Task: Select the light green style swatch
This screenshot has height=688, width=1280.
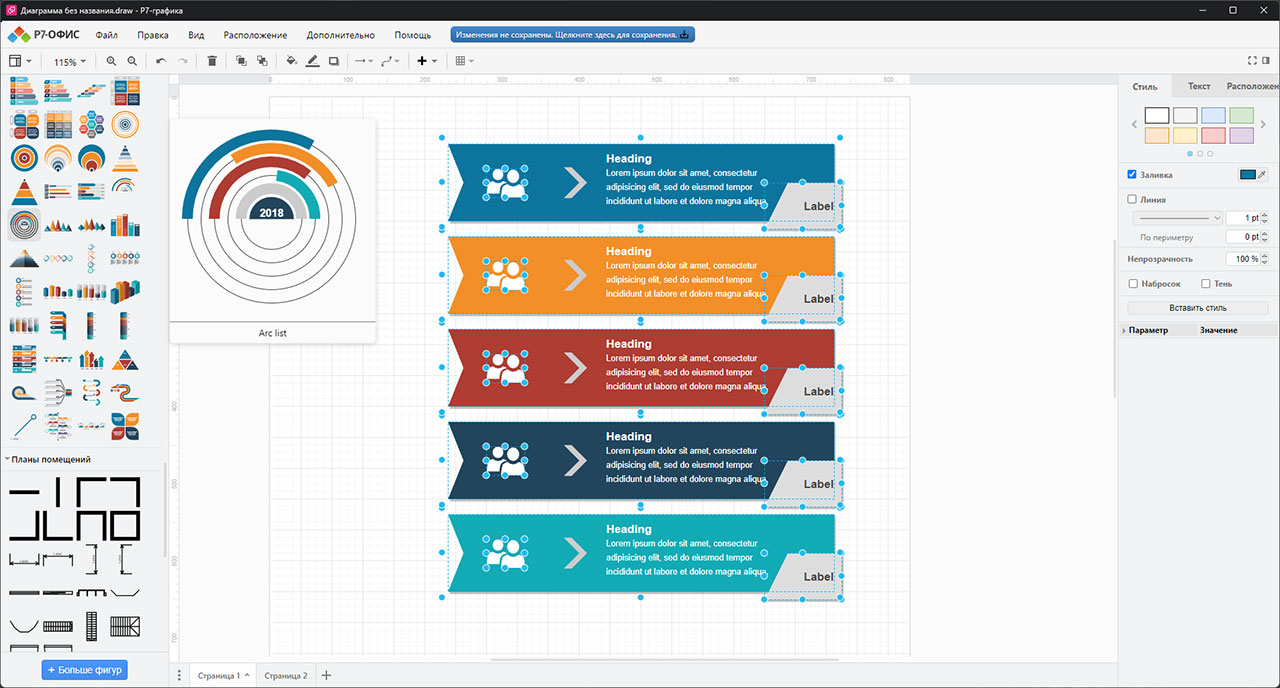Action: pos(1241,116)
